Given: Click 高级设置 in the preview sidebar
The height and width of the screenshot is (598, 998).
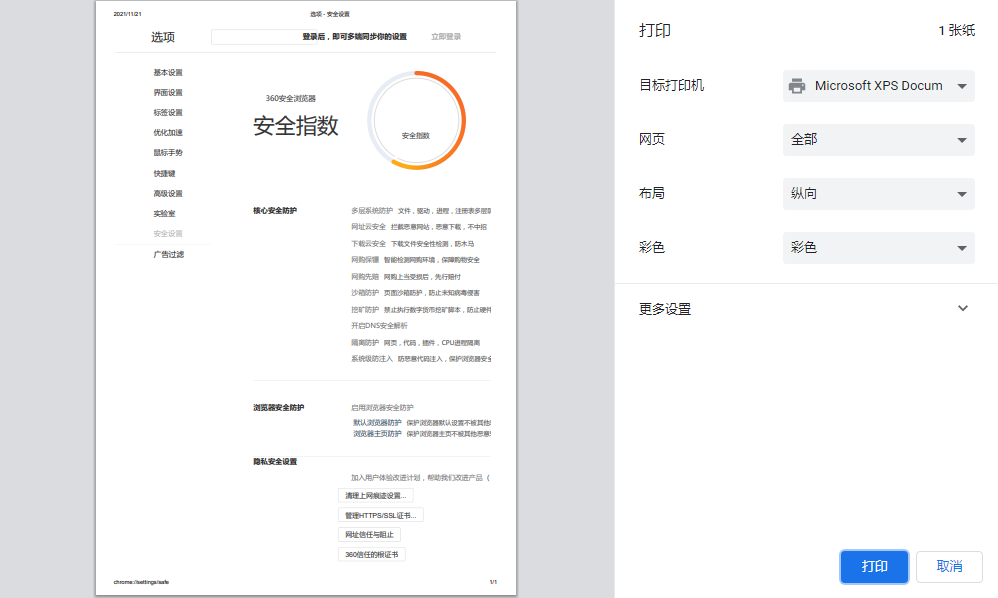Looking at the screenshot, I should click(168, 193).
